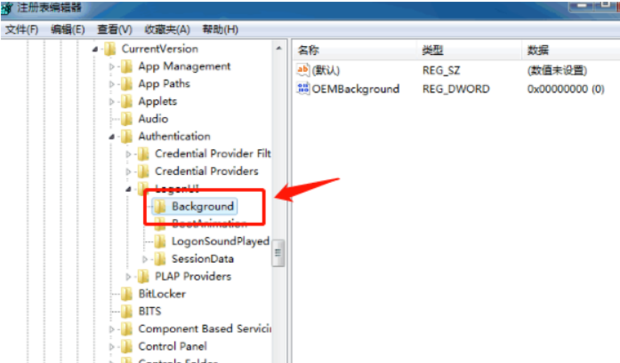Expand the Applets node
Screen dimensions: 620x363
(112, 102)
